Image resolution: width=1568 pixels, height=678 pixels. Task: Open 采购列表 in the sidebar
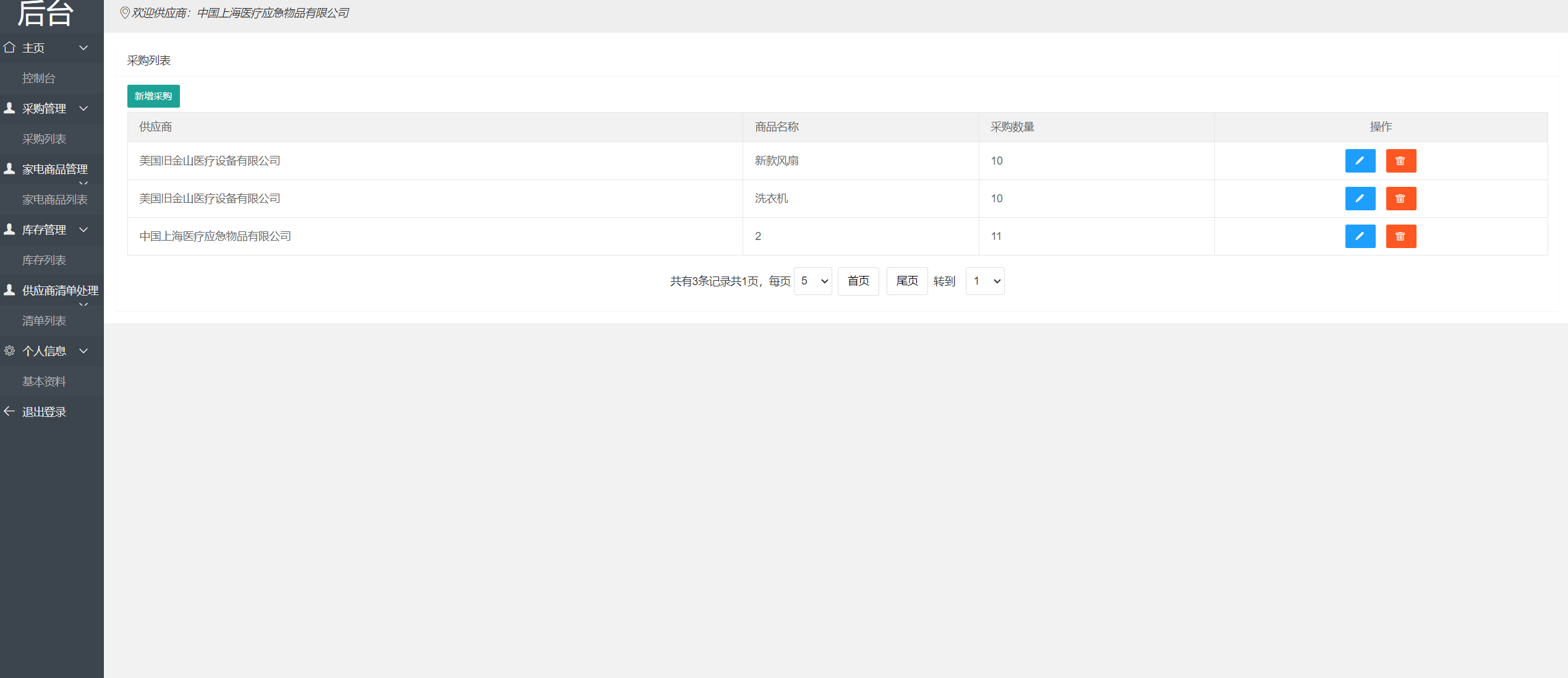point(44,139)
